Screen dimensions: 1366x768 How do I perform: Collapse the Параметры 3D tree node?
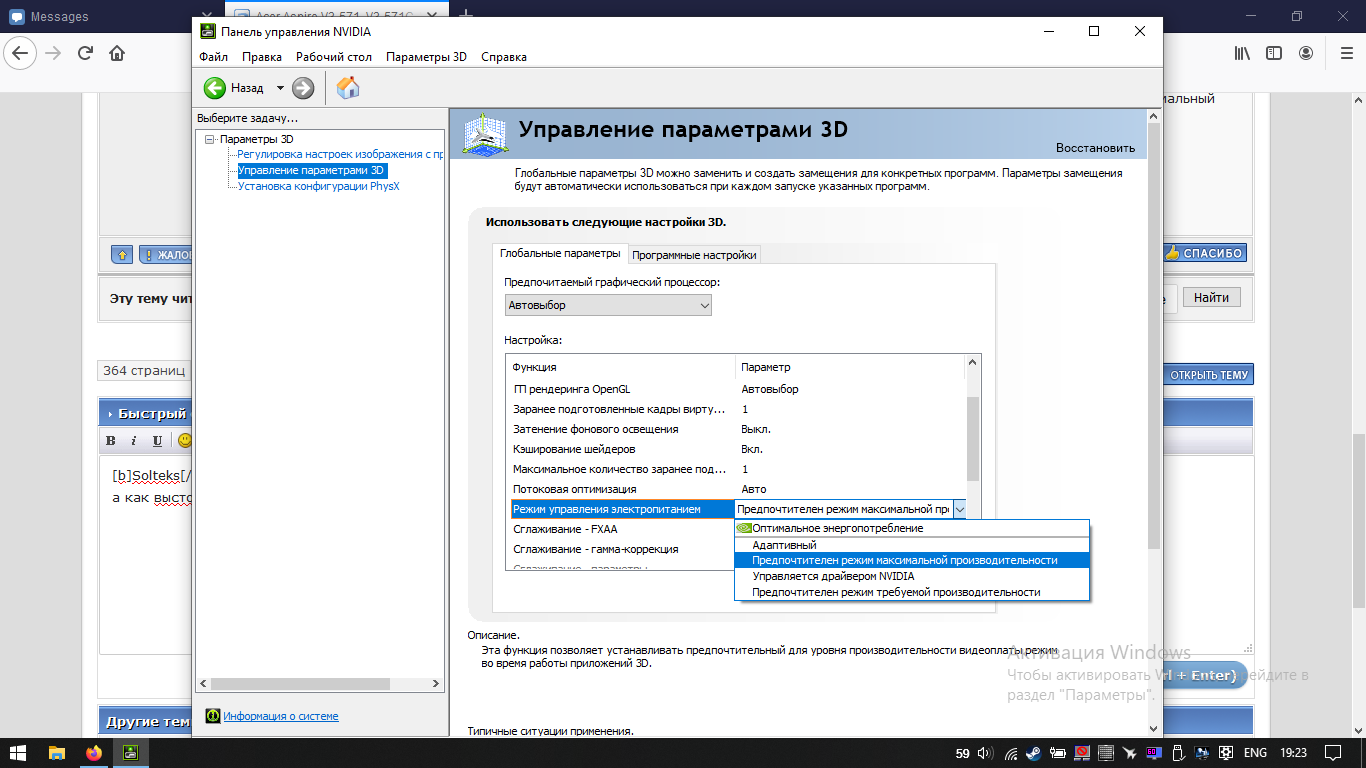coord(209,139)
